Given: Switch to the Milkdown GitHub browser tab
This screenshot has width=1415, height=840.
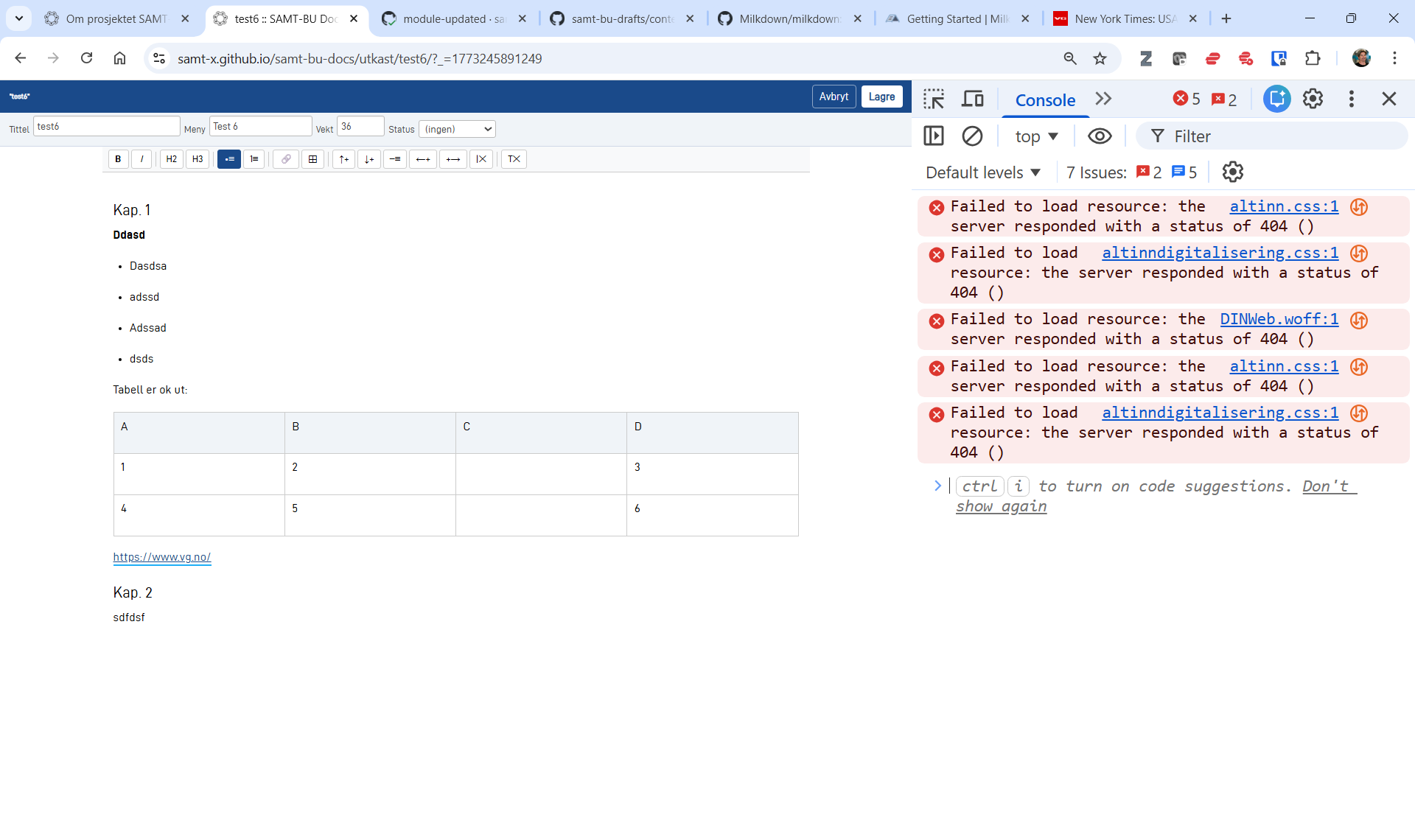Looking at the screenshot, I should coord(789,19).
